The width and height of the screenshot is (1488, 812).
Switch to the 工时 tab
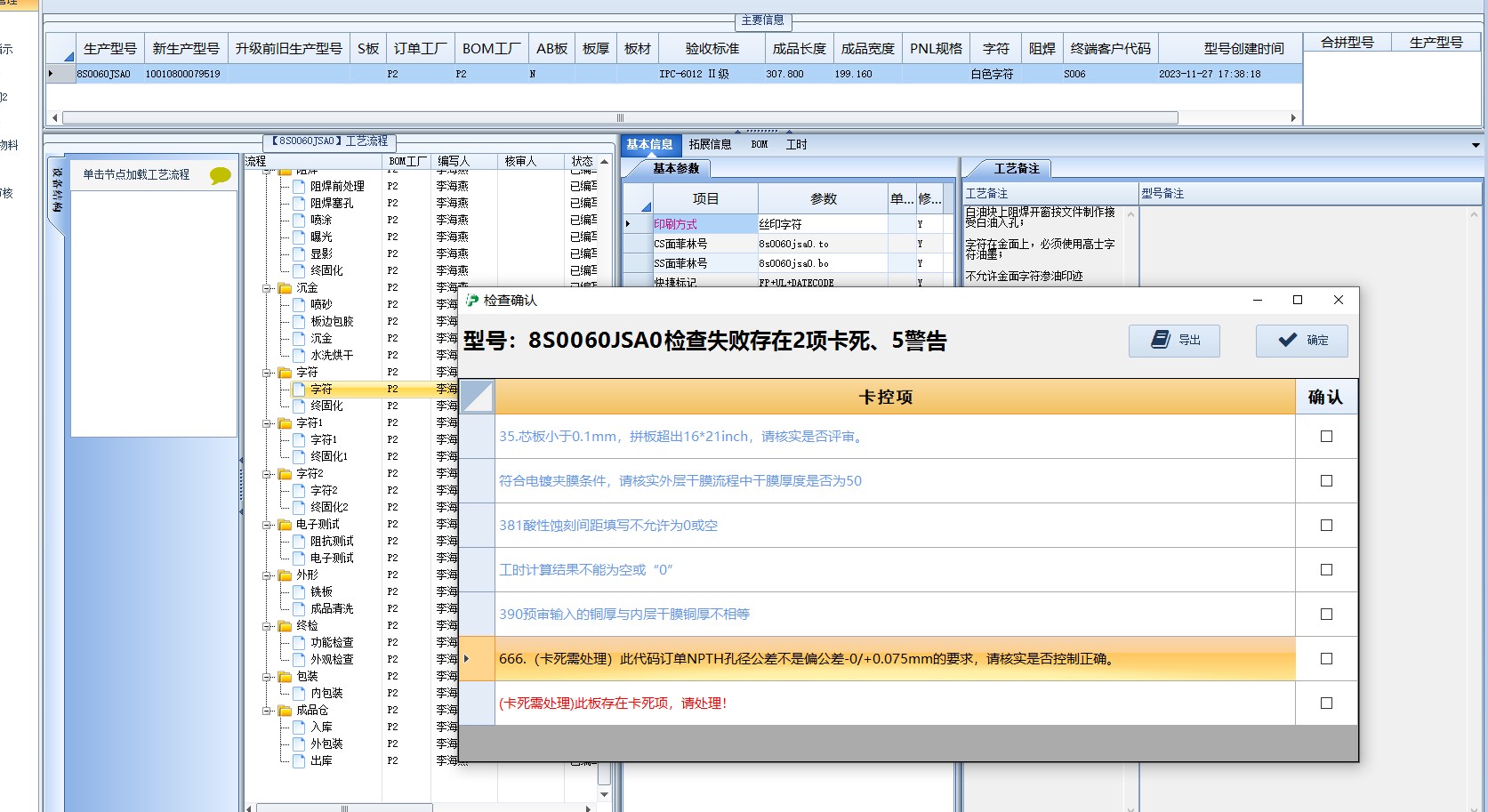[796, 145]
